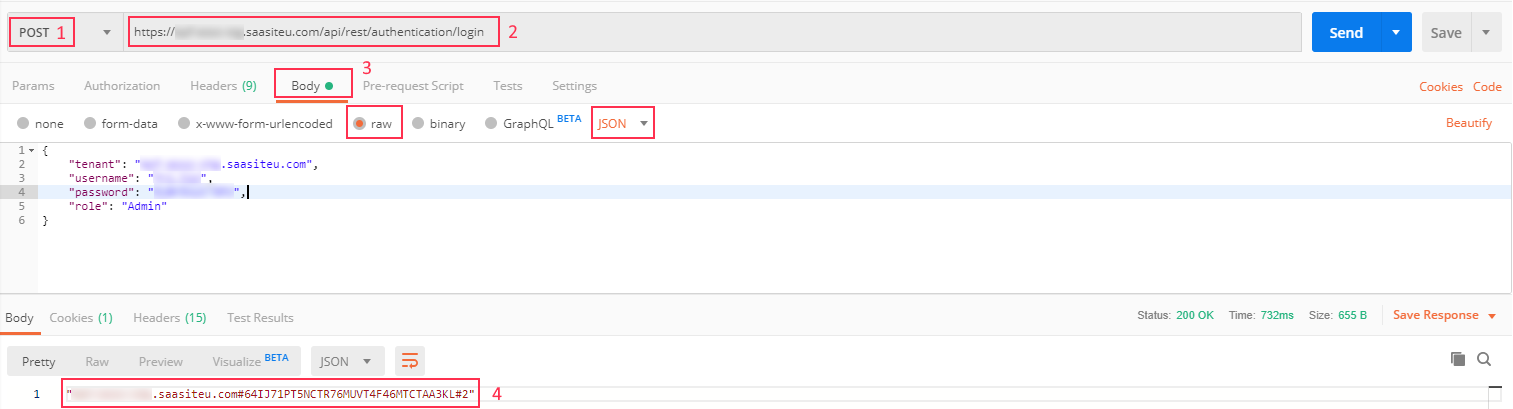Open search in response with magnifier icon
Screen dimensions: 1513x409
1484,359
